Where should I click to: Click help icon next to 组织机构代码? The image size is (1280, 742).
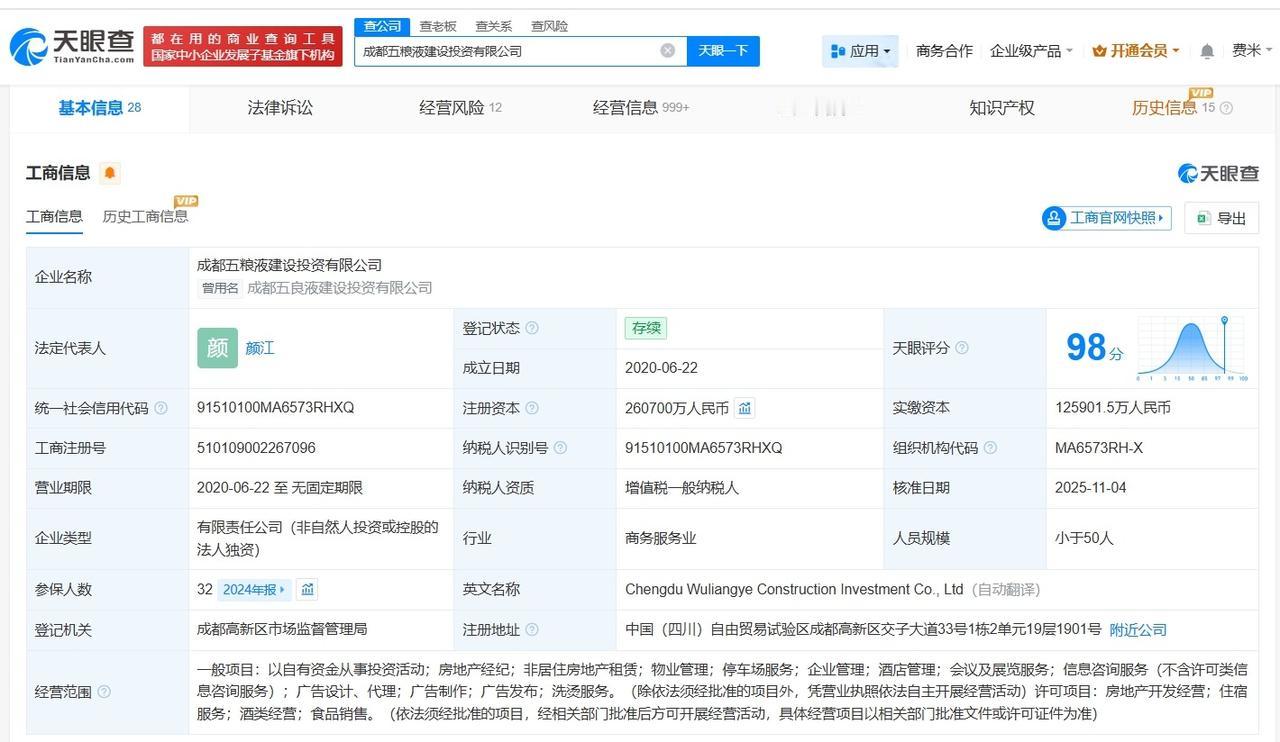point(989,448)
